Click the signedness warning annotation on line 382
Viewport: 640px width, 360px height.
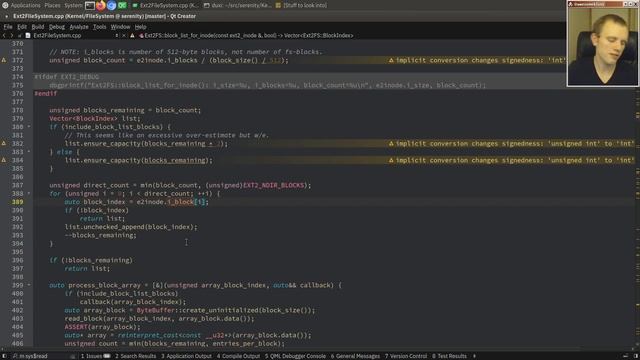pyautogui.click(x=511, y=144)
